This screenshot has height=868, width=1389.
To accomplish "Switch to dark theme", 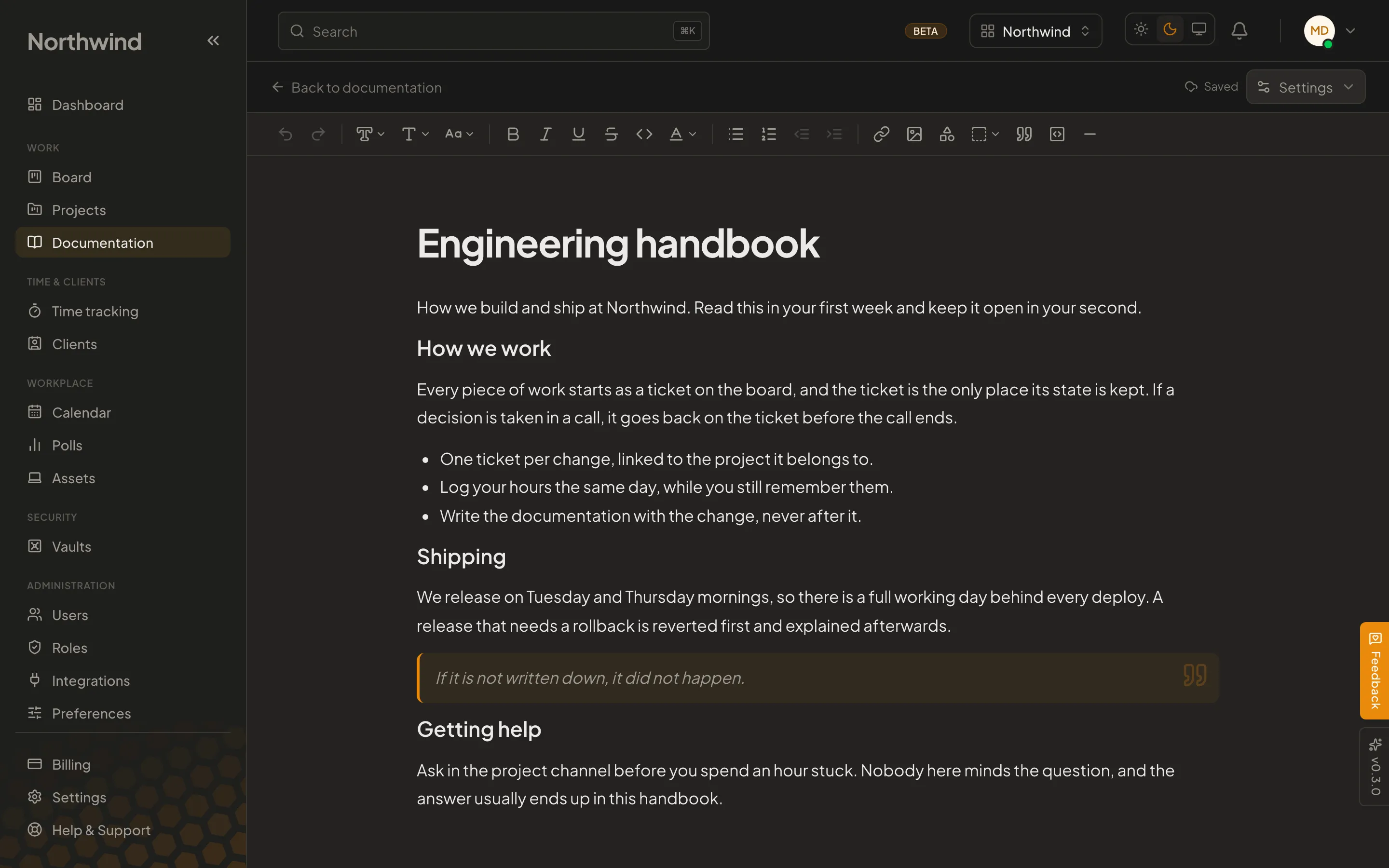I will coord(1170,29).
